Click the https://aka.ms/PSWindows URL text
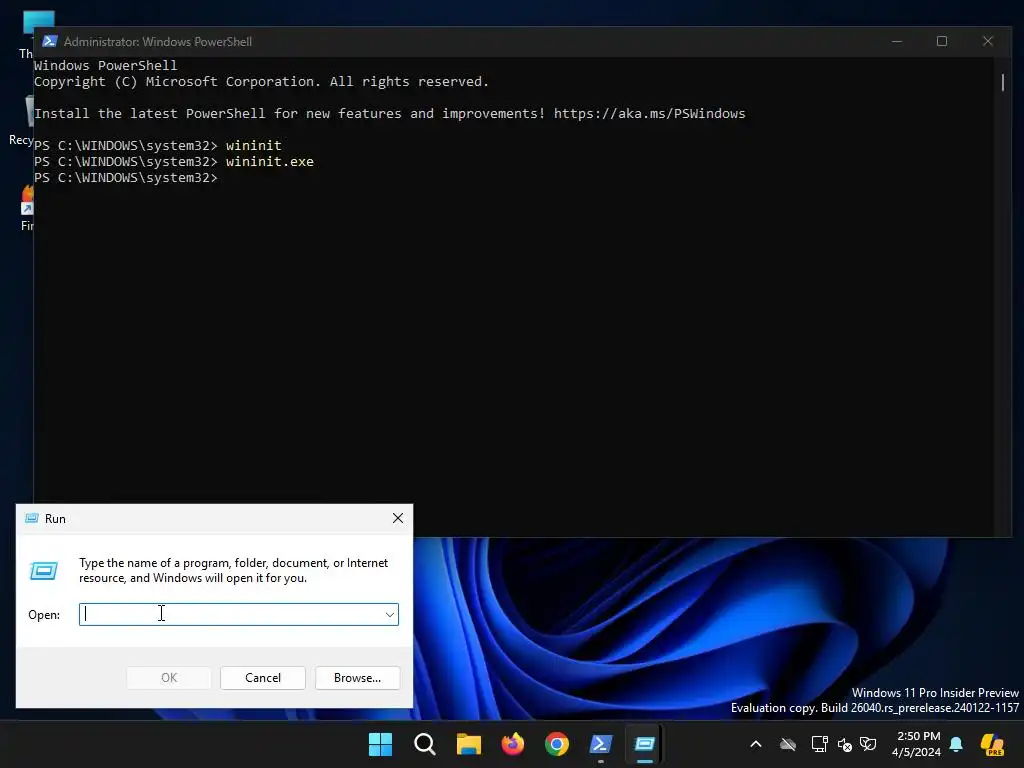Image resolution: width=1024 pixels, height=768 pixels. point(649,113)
